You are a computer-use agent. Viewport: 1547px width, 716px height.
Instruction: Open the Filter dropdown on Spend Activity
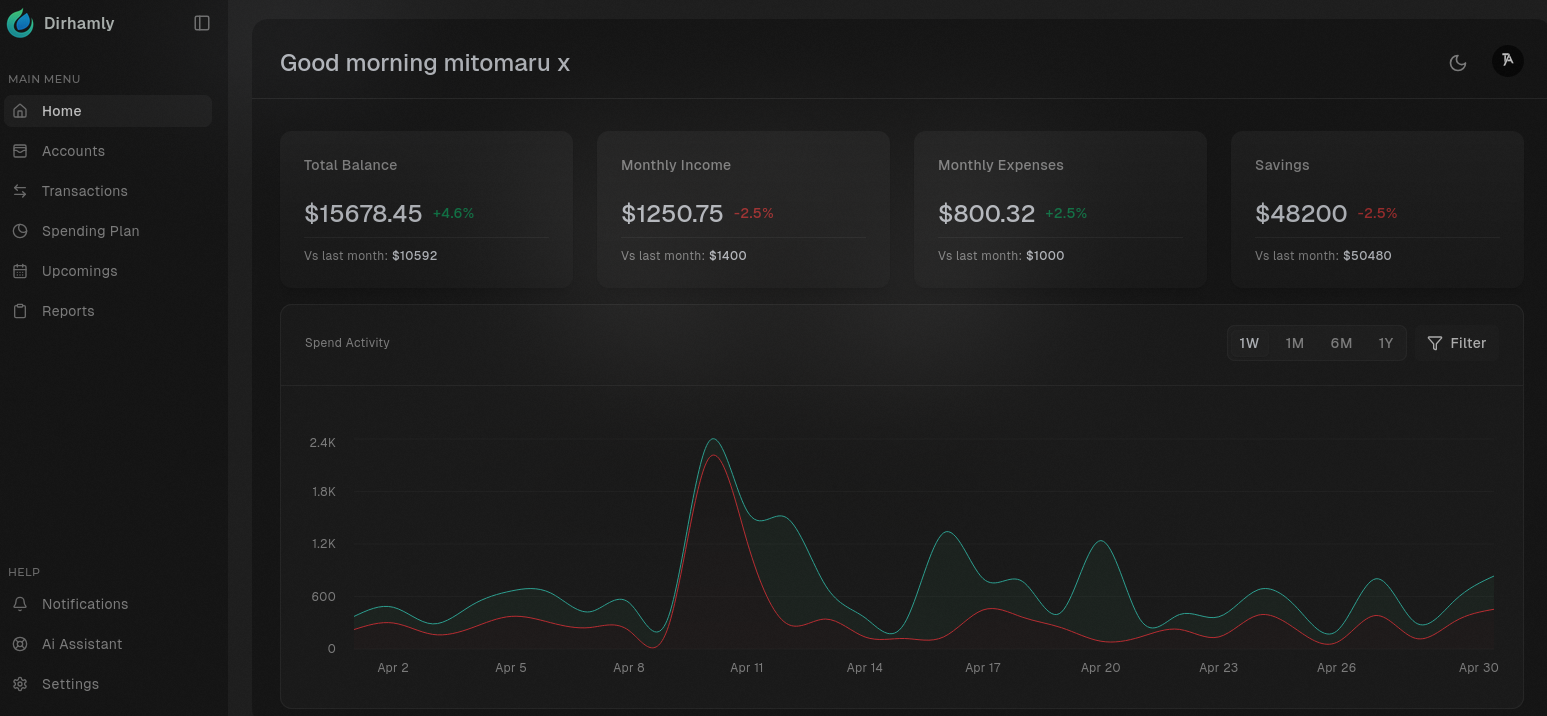coord(1456,342)
